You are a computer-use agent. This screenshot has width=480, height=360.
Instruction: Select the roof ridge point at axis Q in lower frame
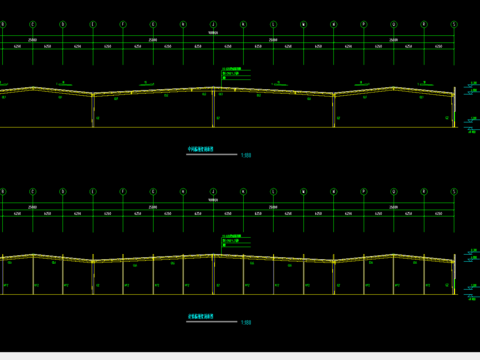[x=394, y=255]
